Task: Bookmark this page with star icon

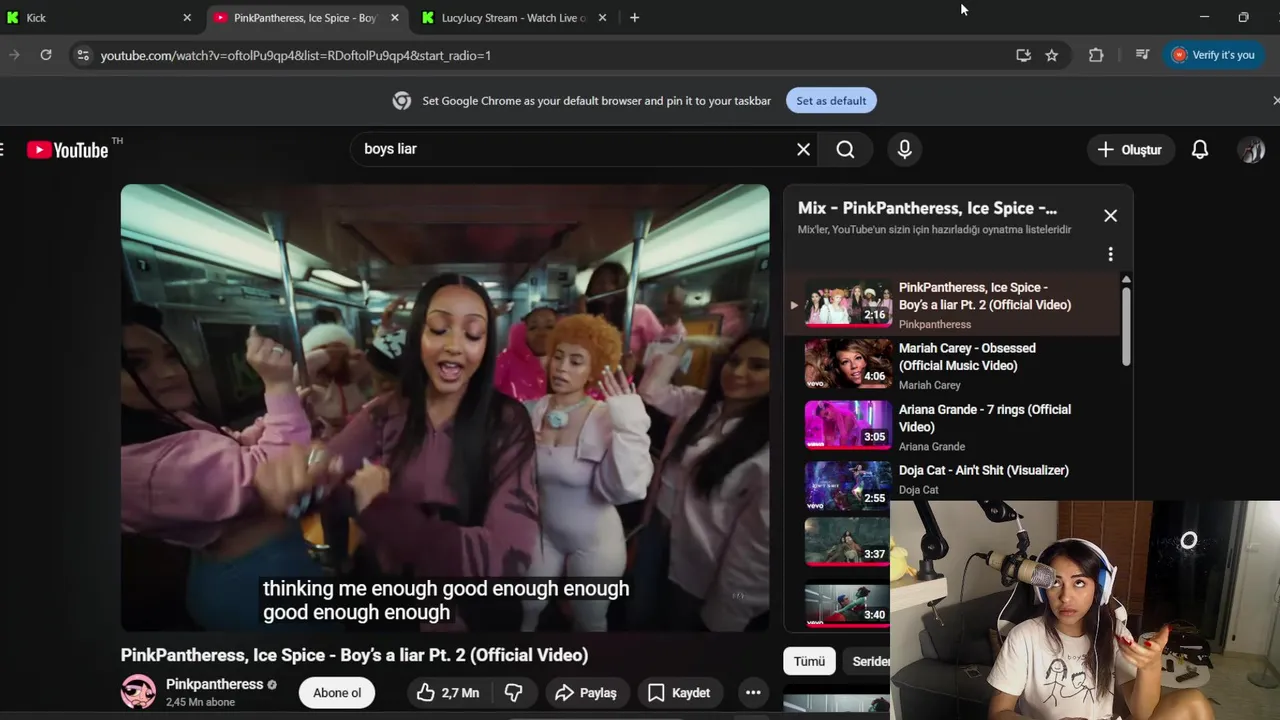Action: coord(1051,55)
